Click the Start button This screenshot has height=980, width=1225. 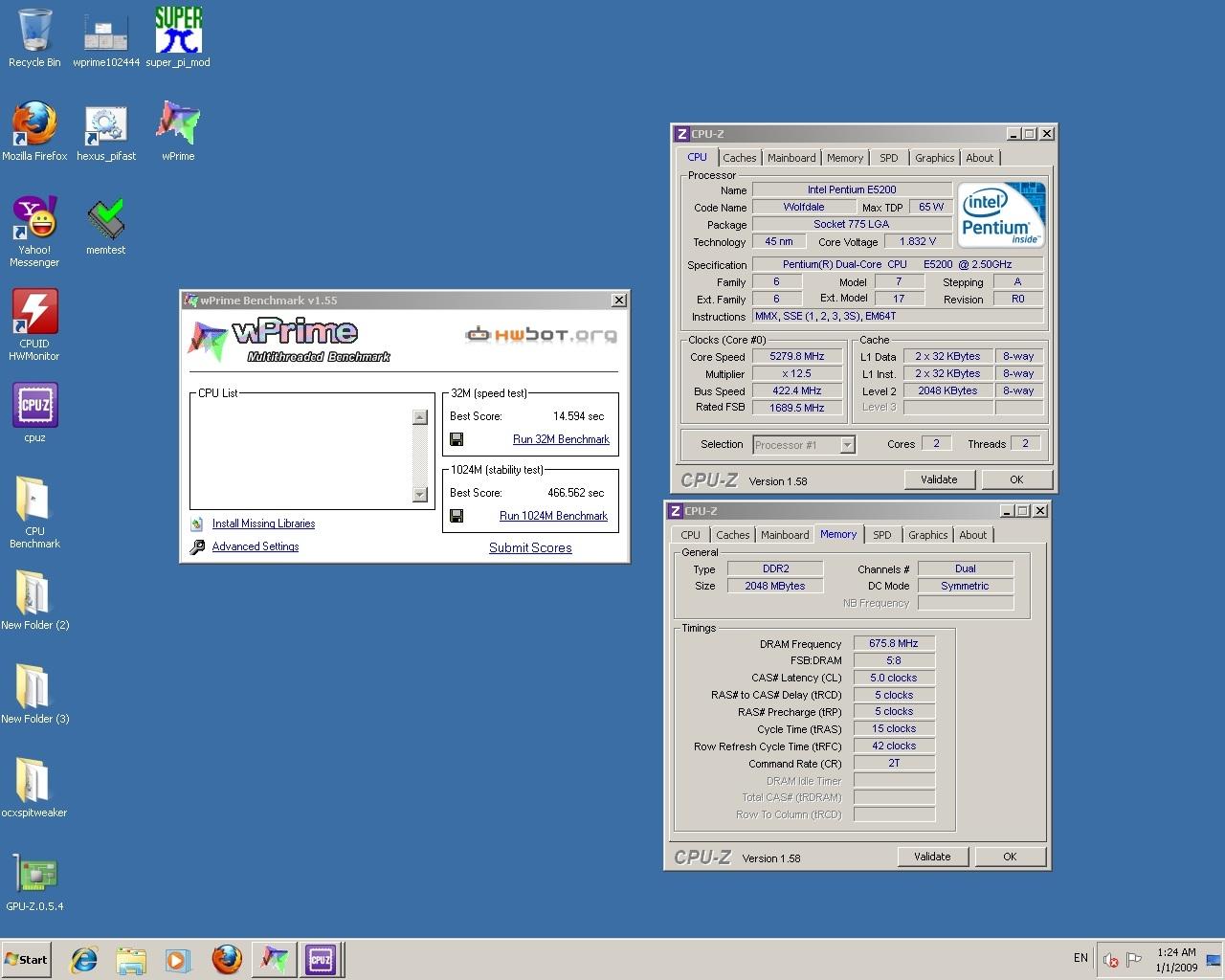click(x=26, y=959)
